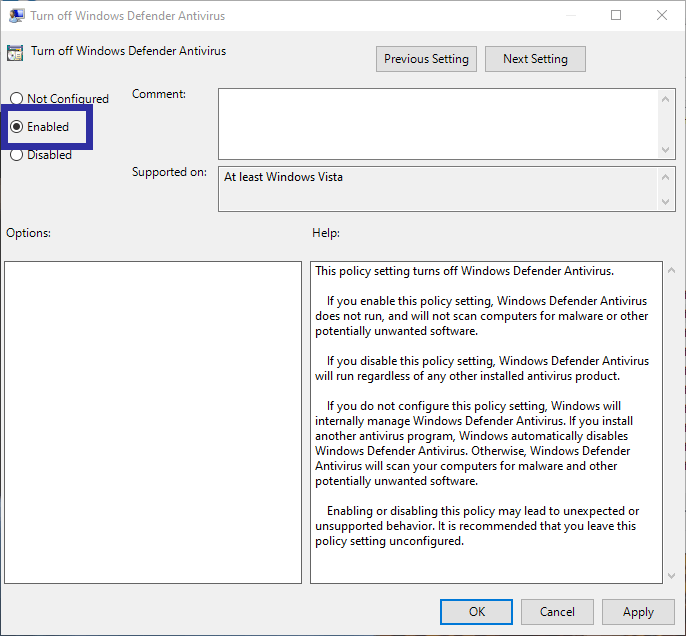Cancel the policy dialog

click(x=557, y=612)
